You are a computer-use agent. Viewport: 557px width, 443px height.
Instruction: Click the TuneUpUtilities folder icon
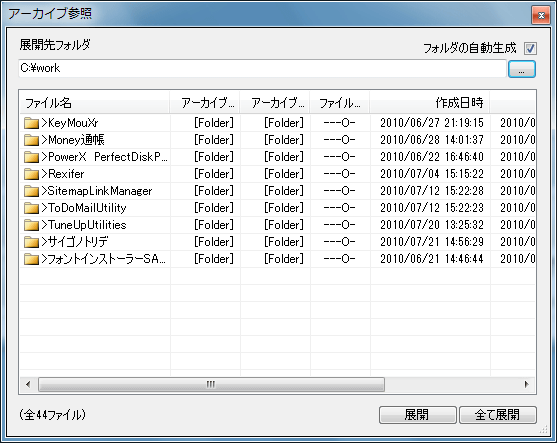coord(31,225)
